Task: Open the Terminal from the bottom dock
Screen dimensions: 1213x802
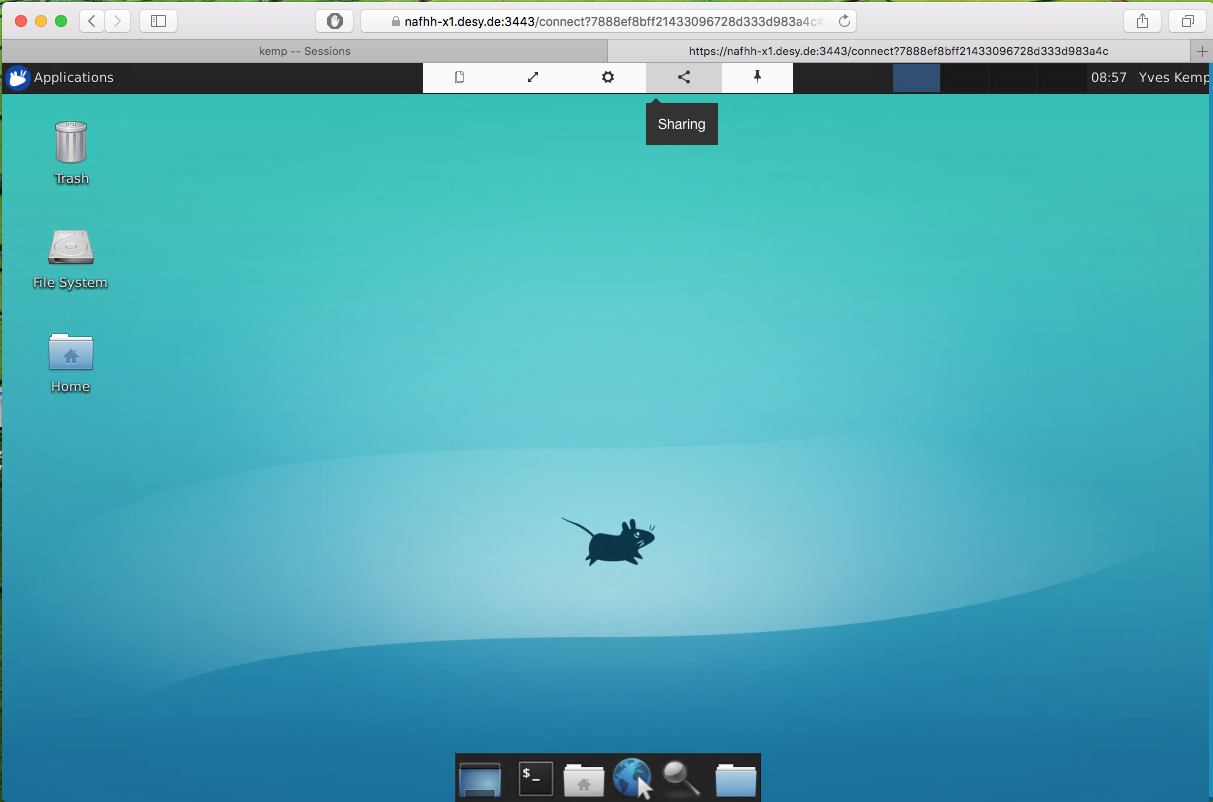Action: (x=535, y=778)
